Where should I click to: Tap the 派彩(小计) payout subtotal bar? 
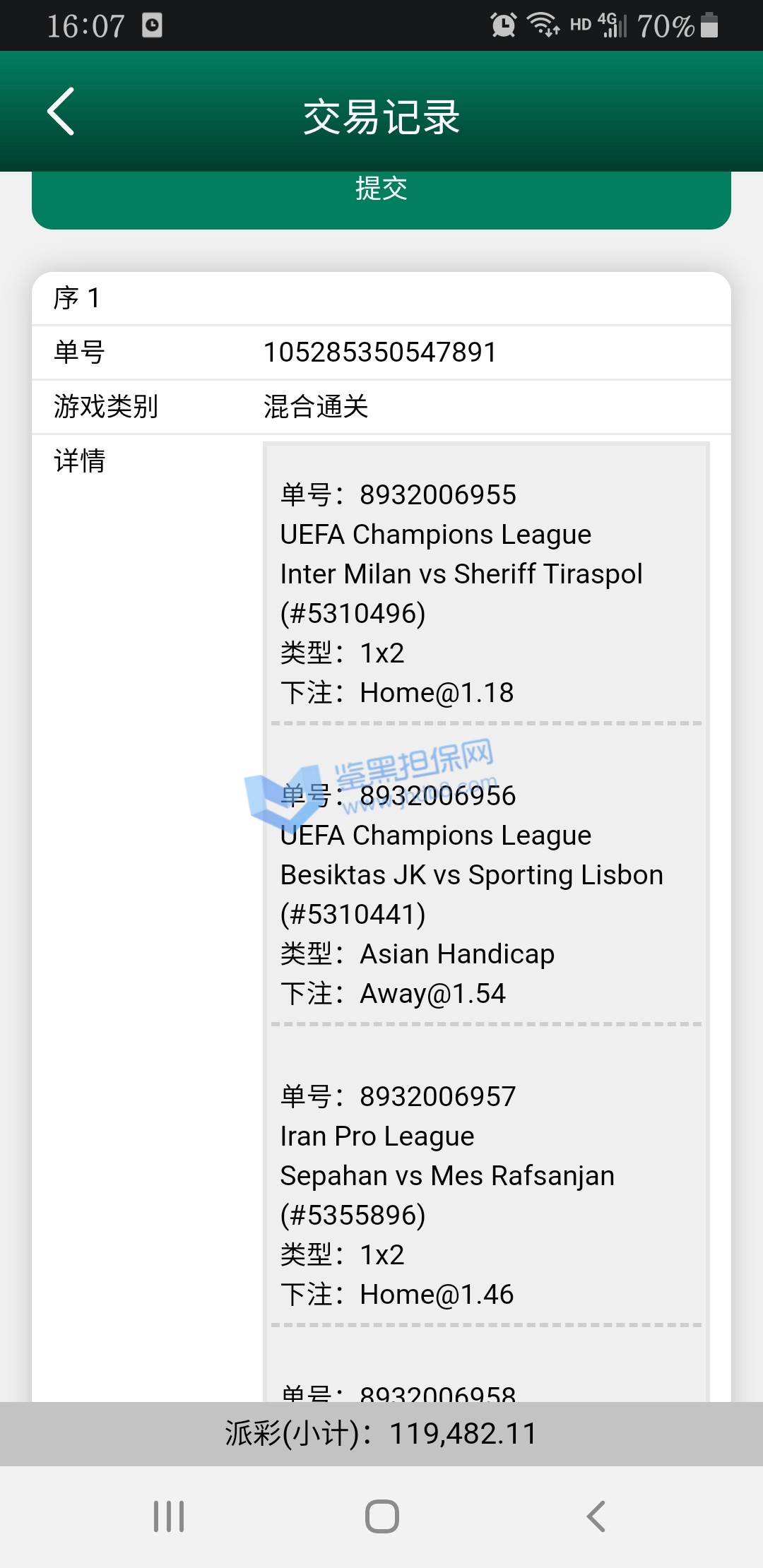point(381,1434)
